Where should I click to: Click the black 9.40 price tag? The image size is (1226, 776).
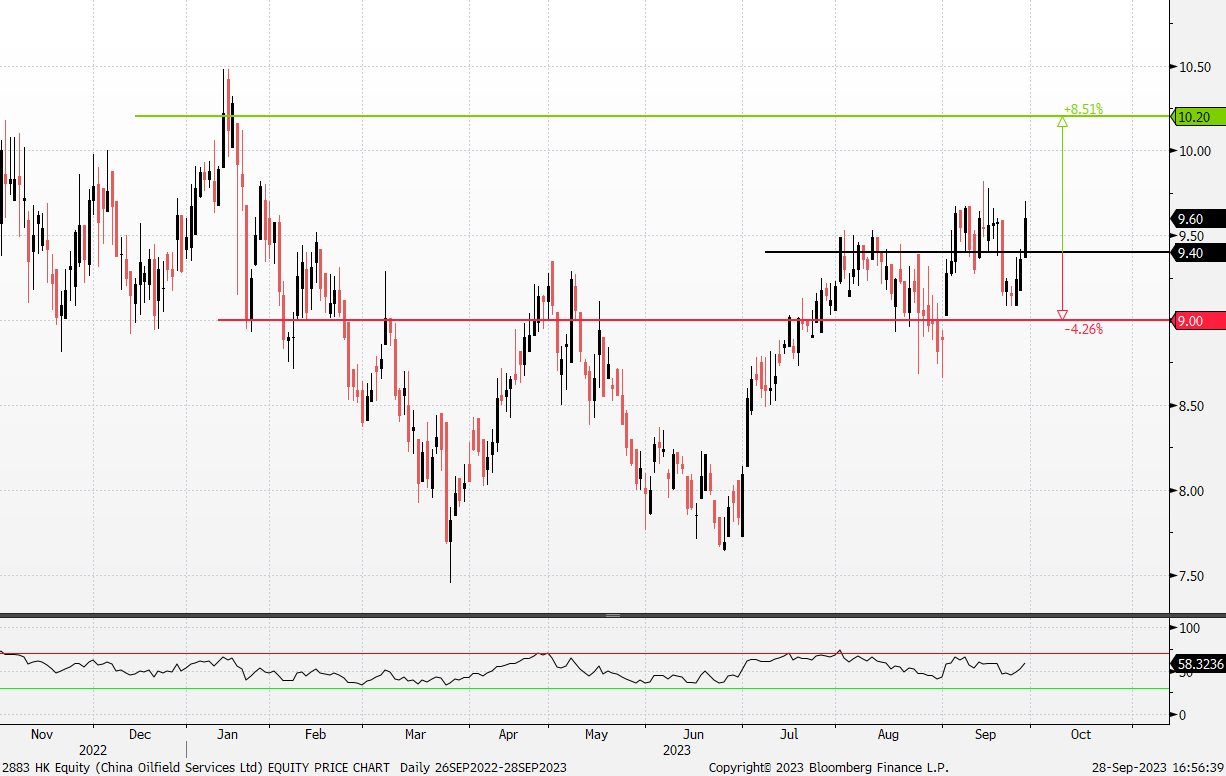point(1190,253)
